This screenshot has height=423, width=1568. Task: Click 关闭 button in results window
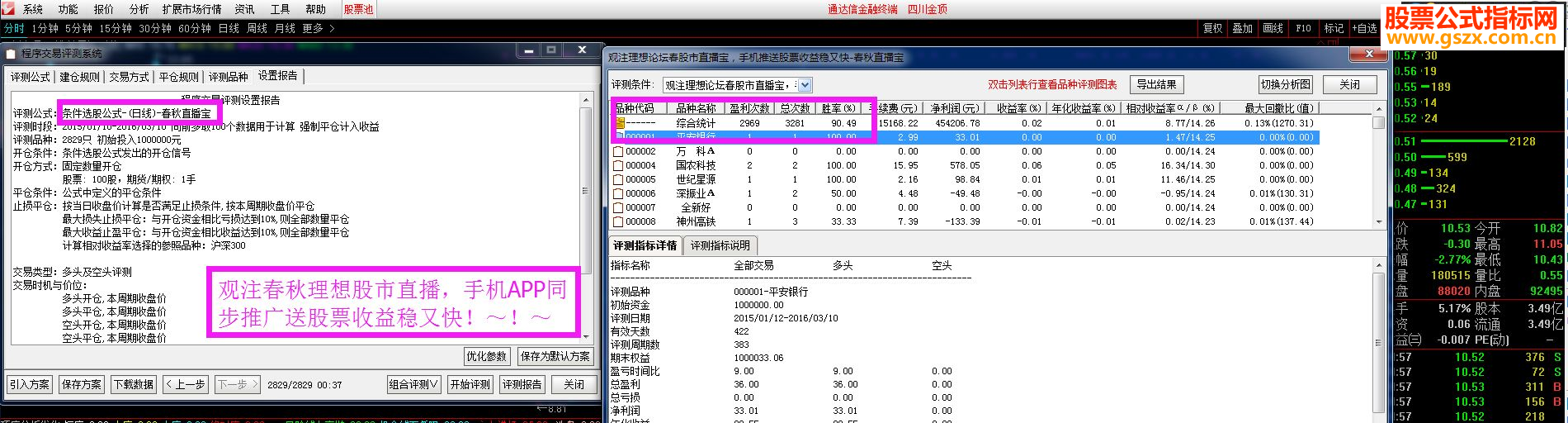[1350, 84]
